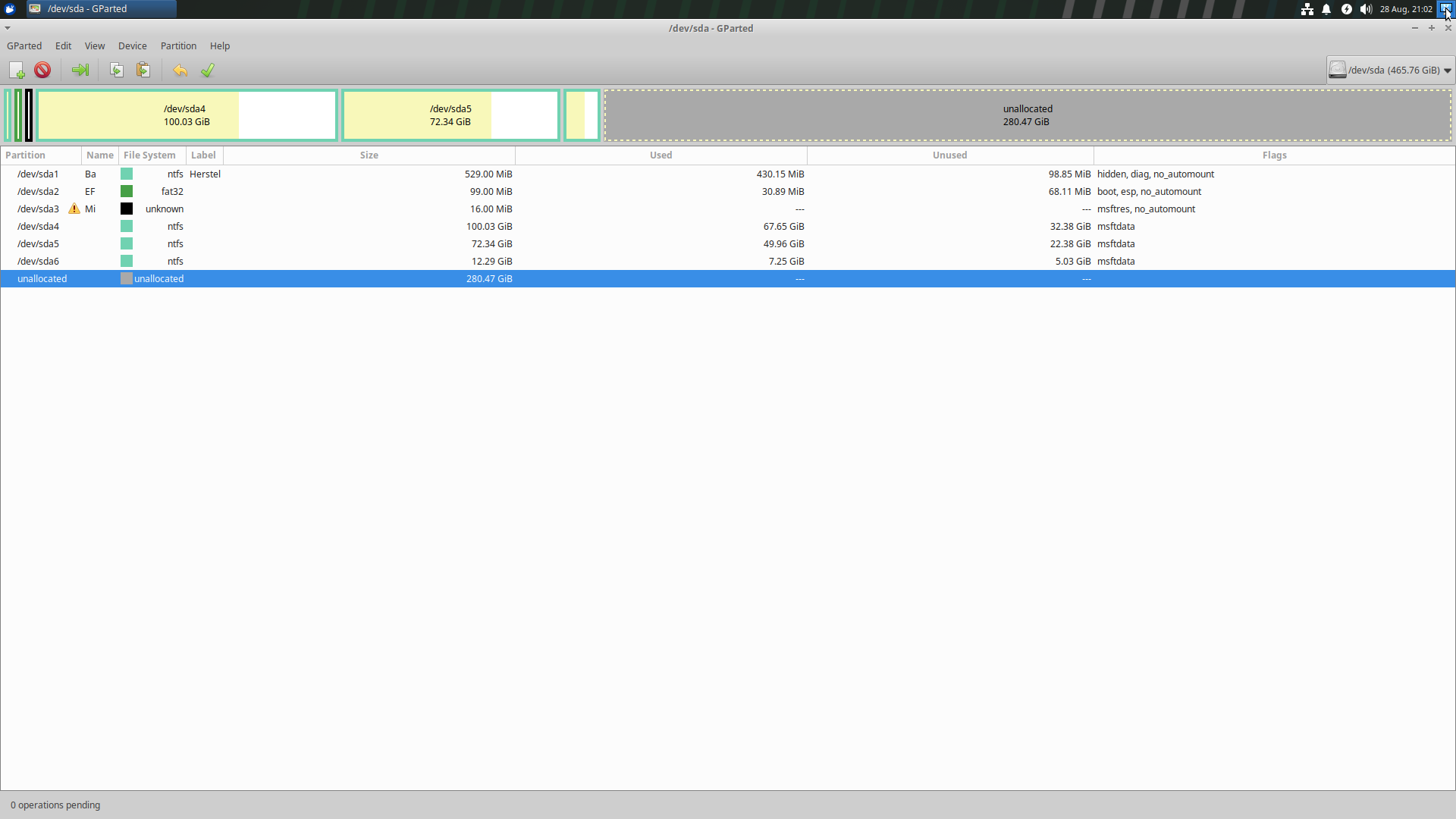
Task: Sort by Name column header
Action: pyautogui.click(x=100, y=155)
